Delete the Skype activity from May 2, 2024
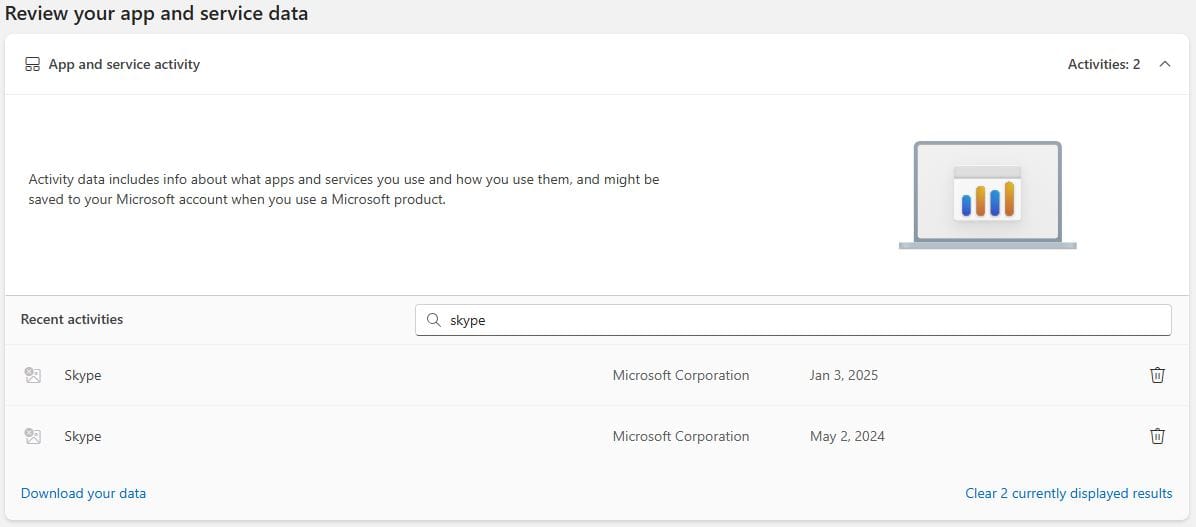Image resolution: width=1196 pixels, height=527 pixels. (x=1157, y=436)
